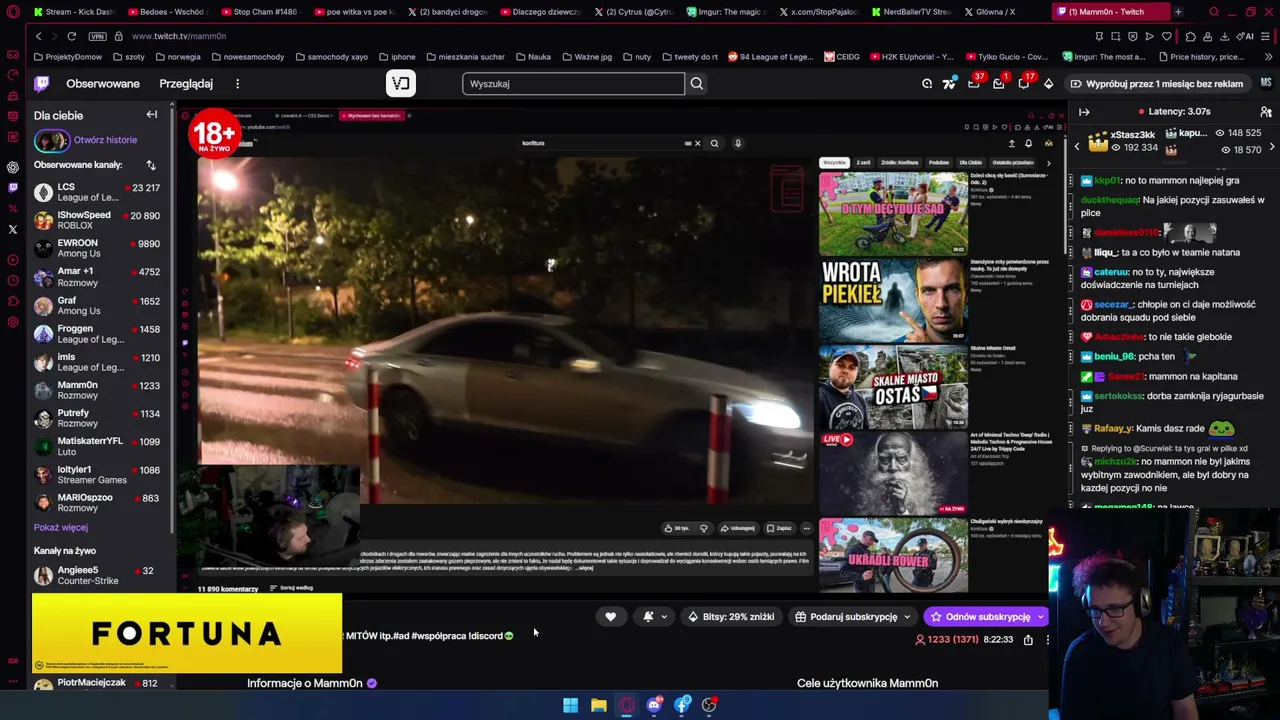Screen dimensions: 1280x720
Task: Click the search magnifier button
Action: [697, 84]
